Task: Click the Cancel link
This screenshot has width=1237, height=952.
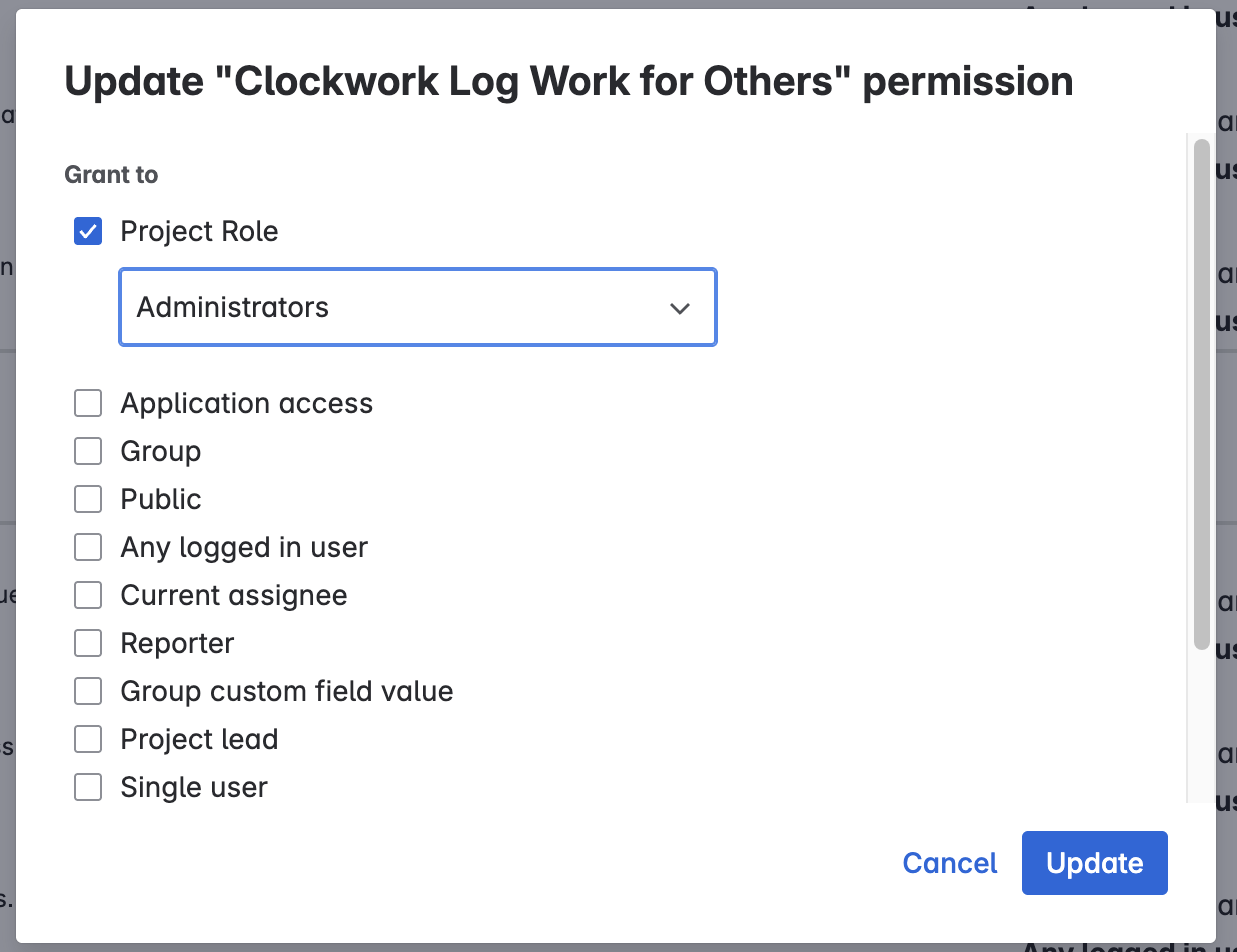Action: [x=949, y=863]
